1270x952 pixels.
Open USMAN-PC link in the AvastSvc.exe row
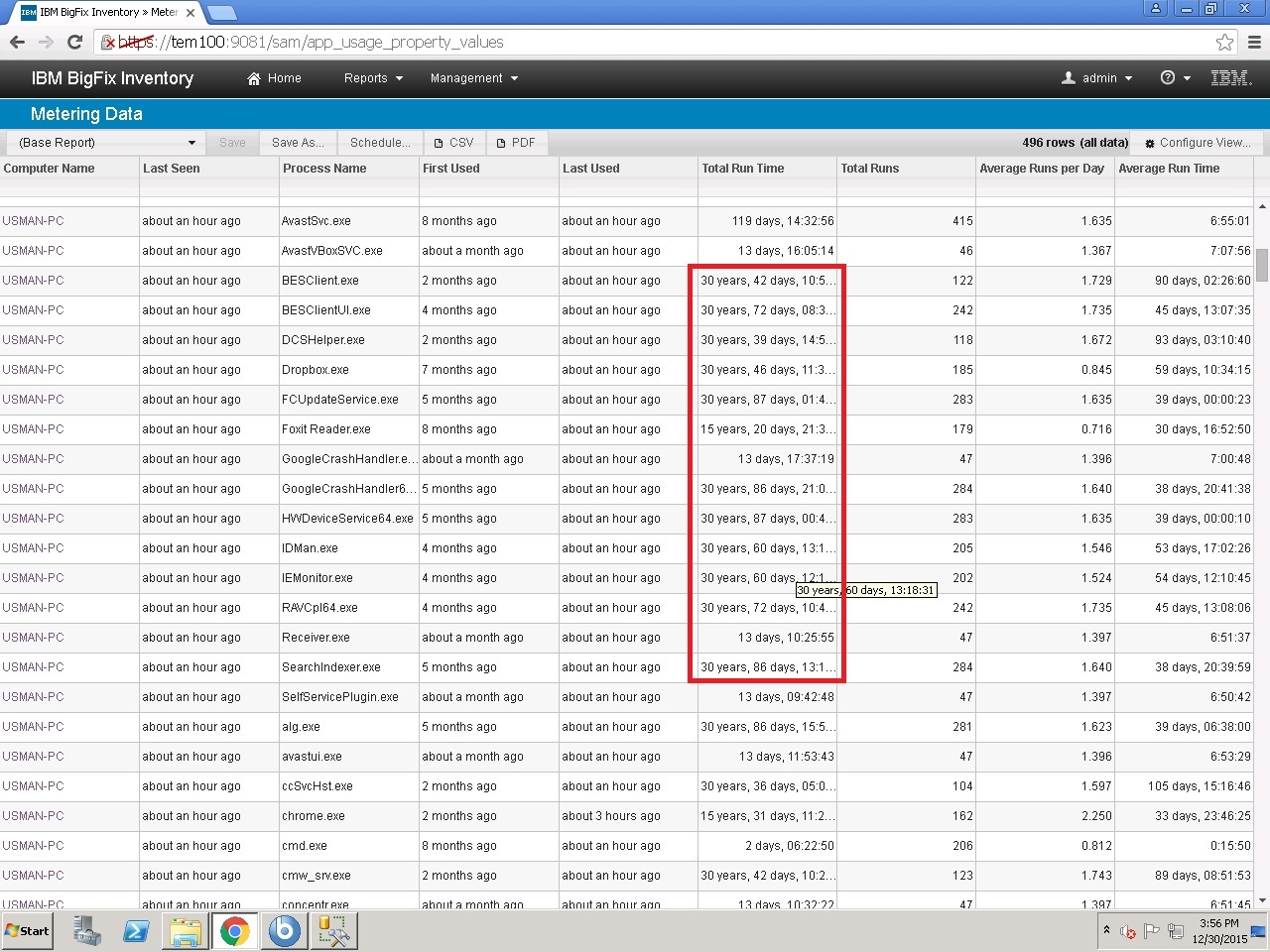(33, 221)
